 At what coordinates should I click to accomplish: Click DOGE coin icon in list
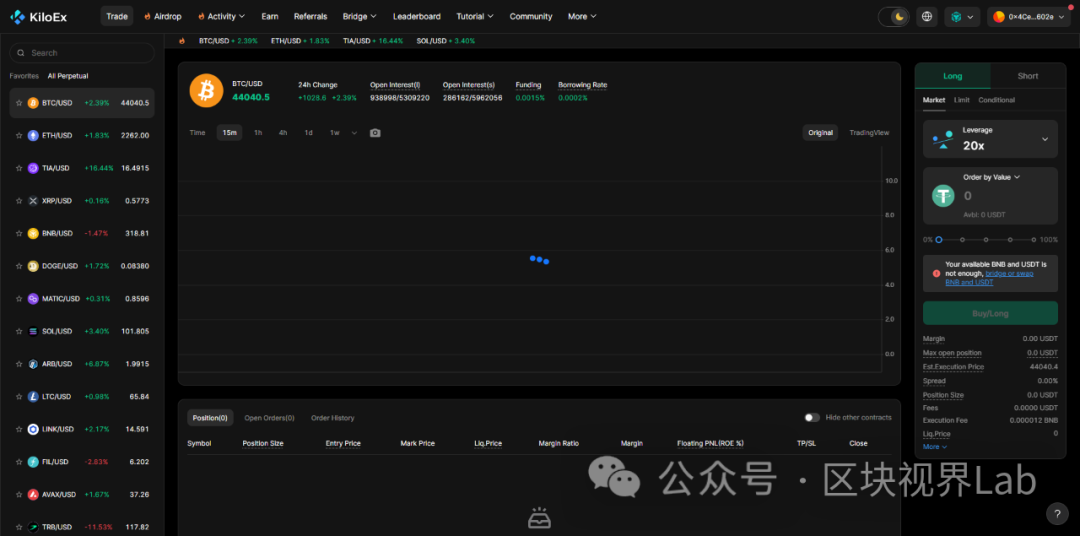[x=33, y=266]
